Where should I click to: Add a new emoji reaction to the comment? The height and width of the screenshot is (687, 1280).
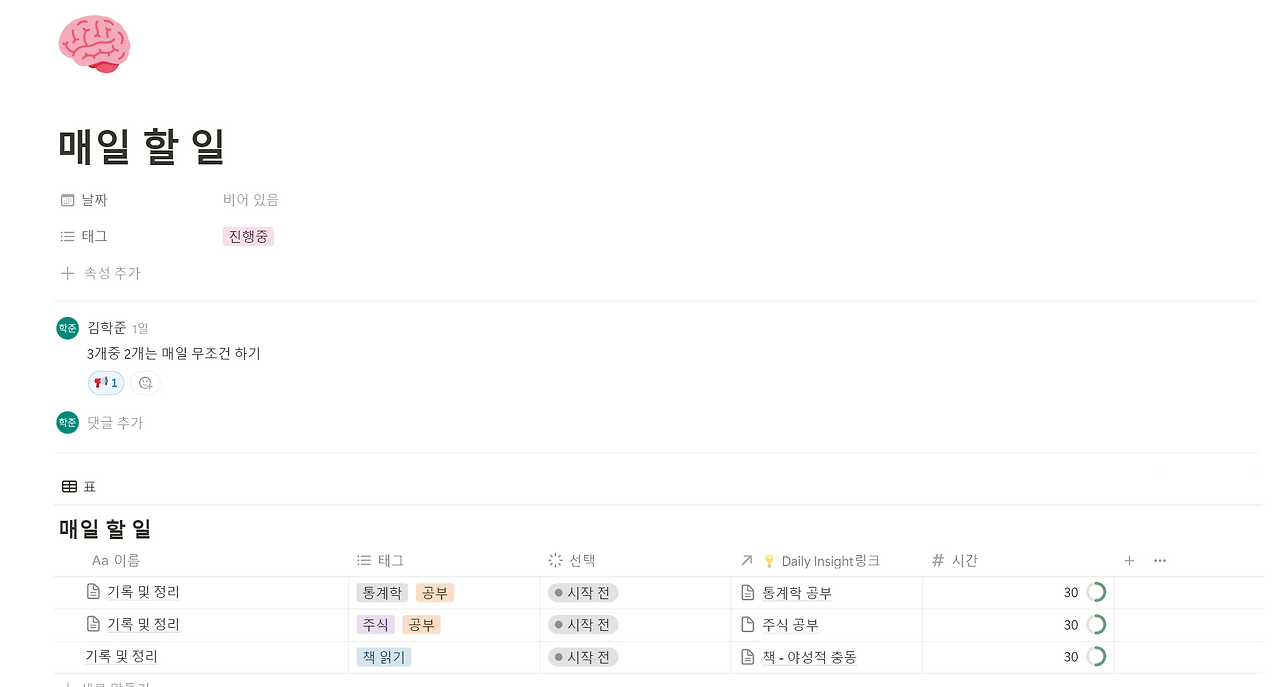click(146, 383)
